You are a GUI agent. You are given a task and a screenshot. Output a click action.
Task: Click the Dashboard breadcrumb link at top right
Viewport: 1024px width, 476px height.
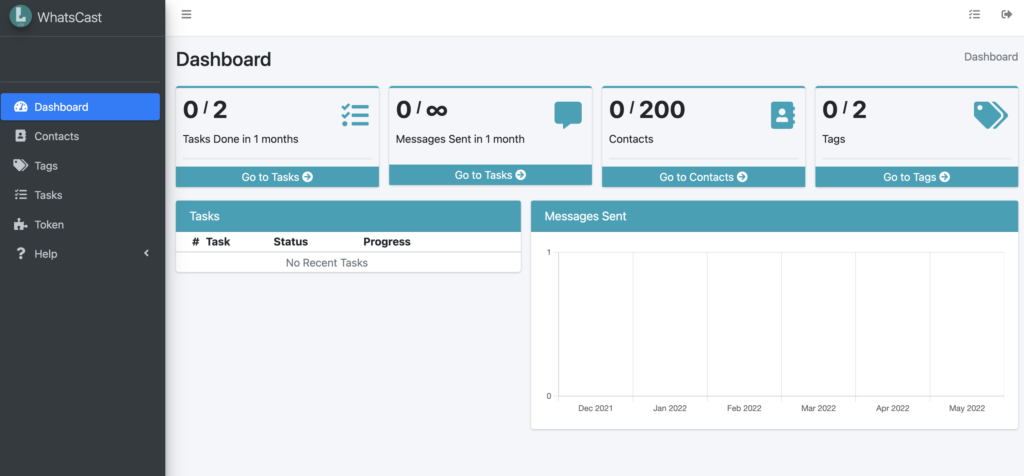(x=991, y=57)
